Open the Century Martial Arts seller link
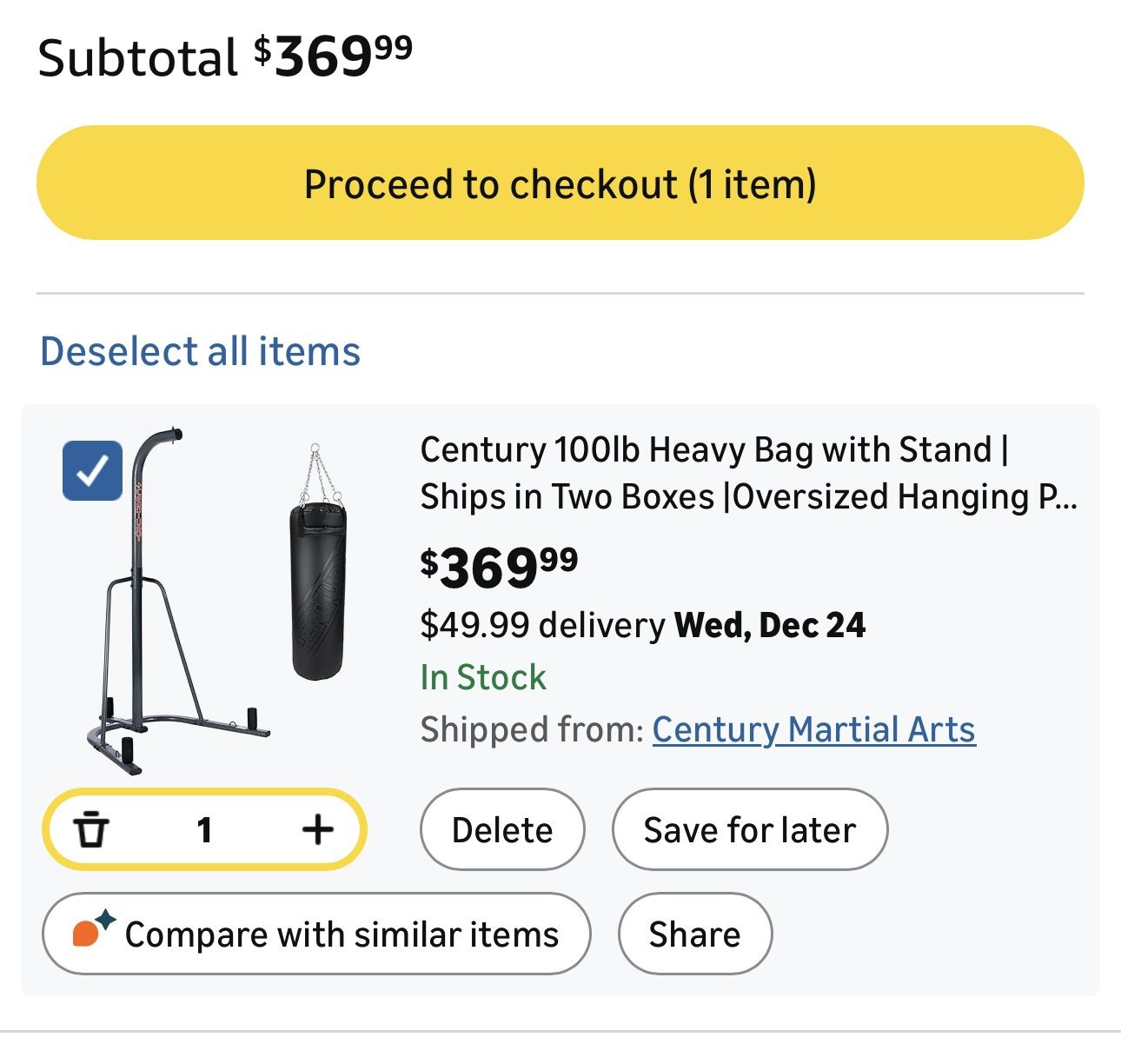The height and width of the screenshot is (1064, 1121). pyautogui.click(x=813, y=729)
